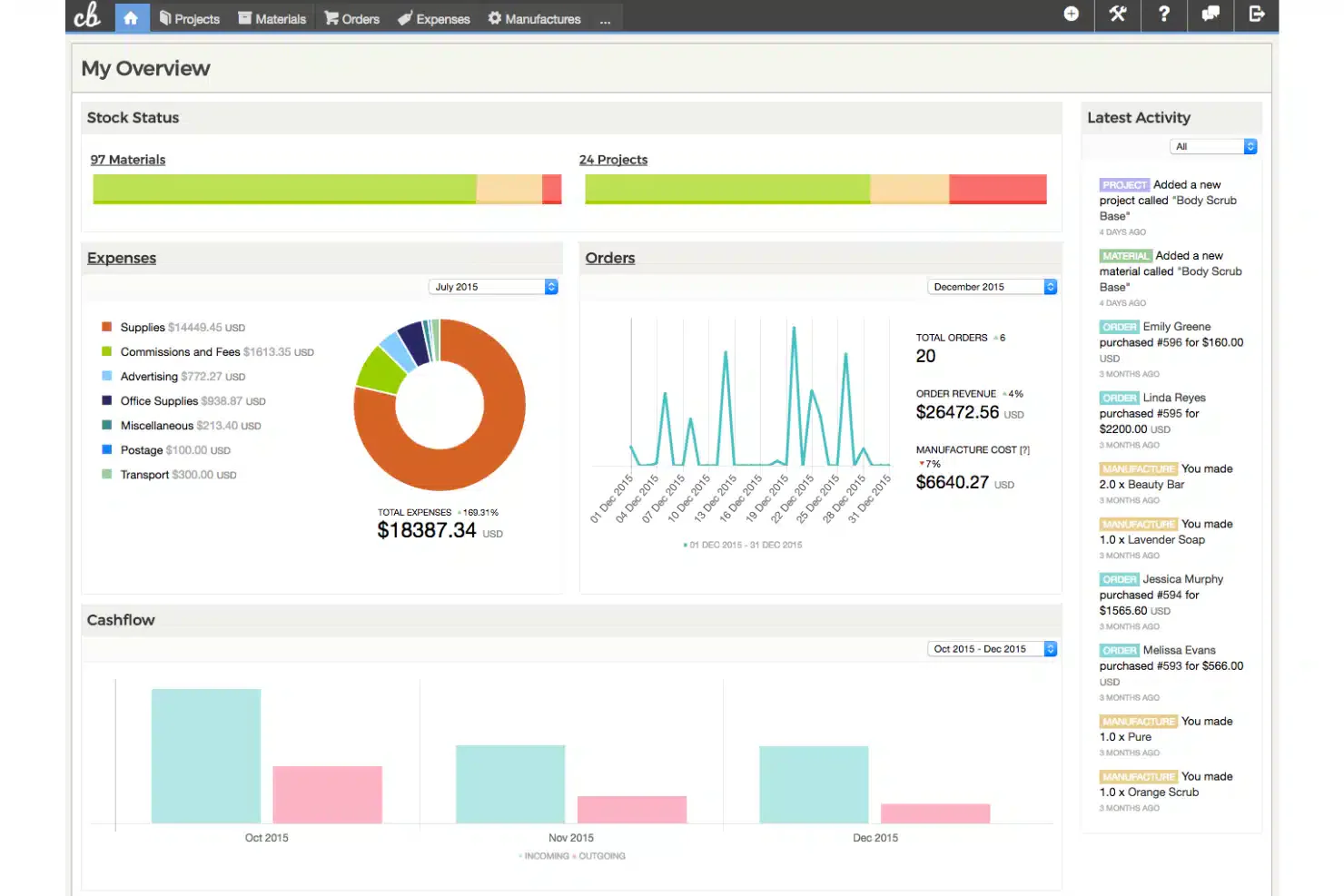Open the chat feedback icon
The width and height of the screenshot is (1344, 896).
(1211, 15)
